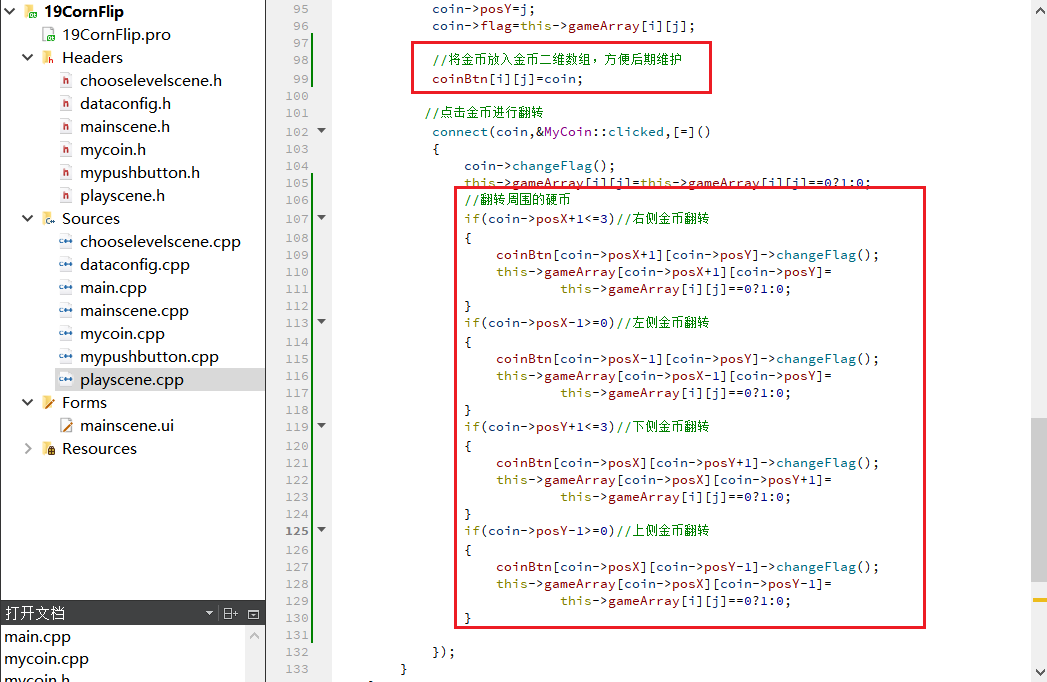Click the ui form icon beside mainscene.ui
This screenshot has height=682, width=1047.
click(66, 425)
